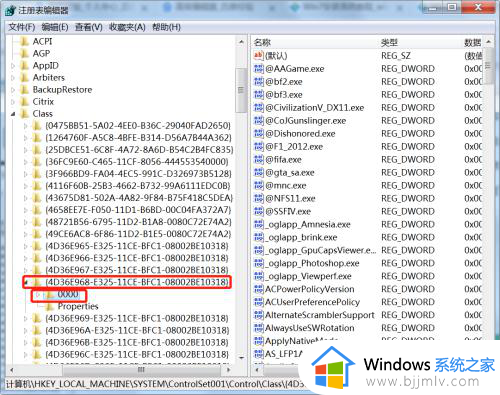Open the 文件(F) menu

(22, 27)
